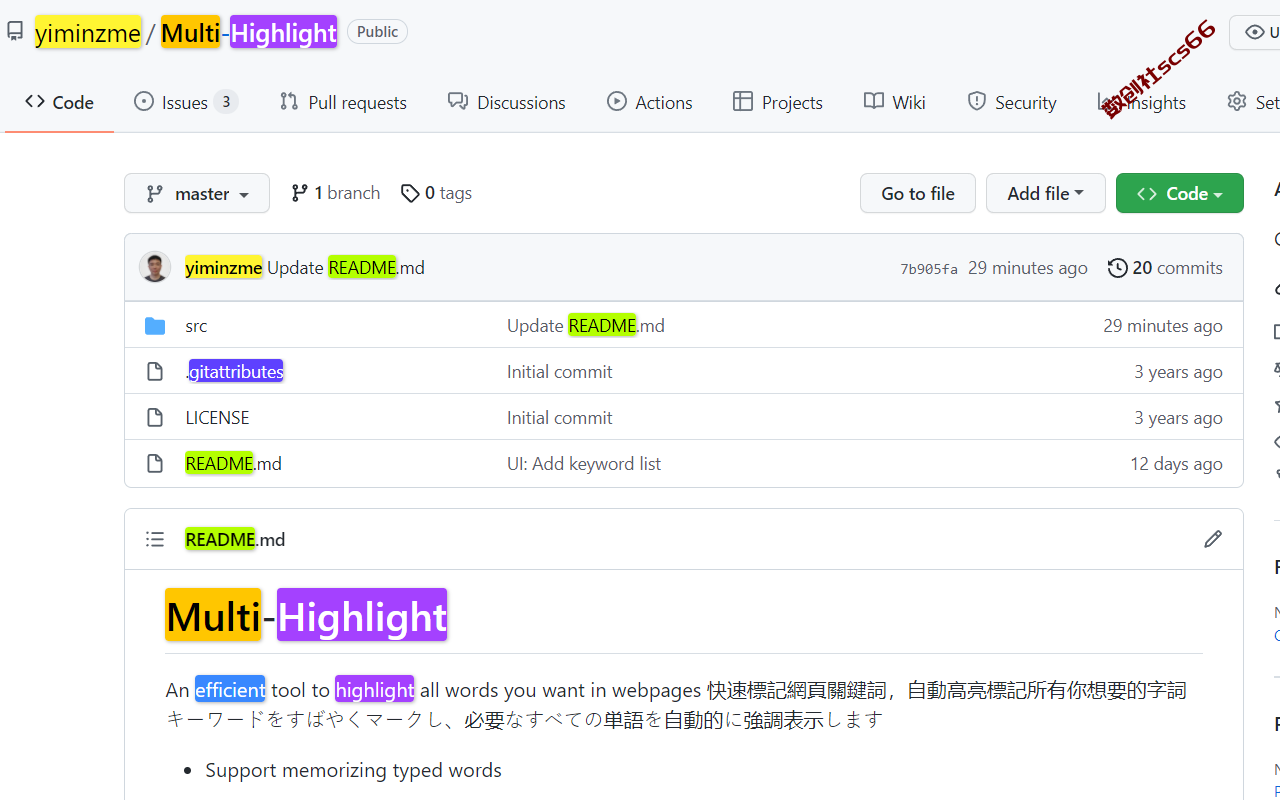
Task: Click 'Support memorizing typed words' bullet
Action: click(353, 770)
